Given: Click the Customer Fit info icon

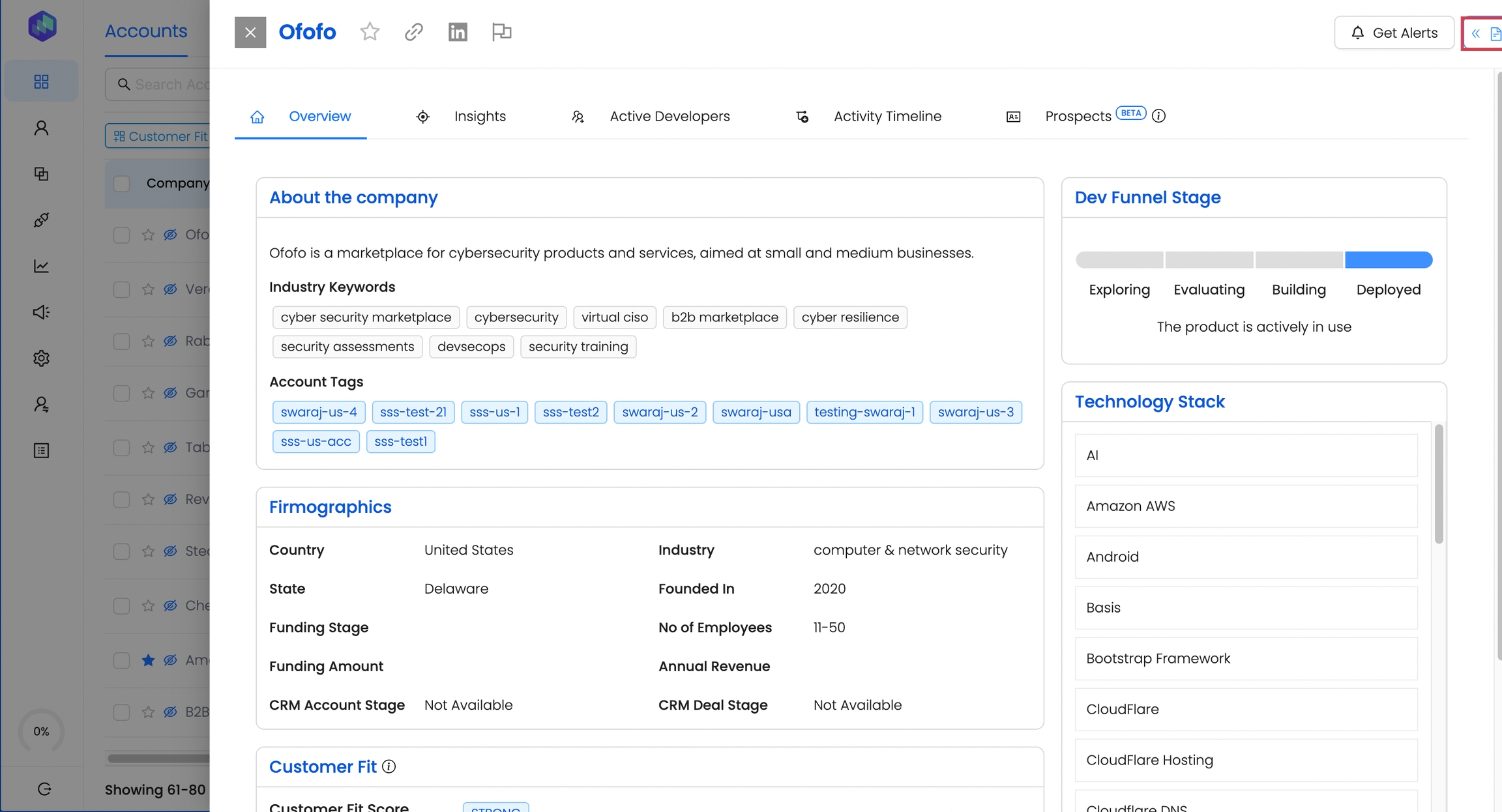Looking at the screenshot, I should pos(389,766).
